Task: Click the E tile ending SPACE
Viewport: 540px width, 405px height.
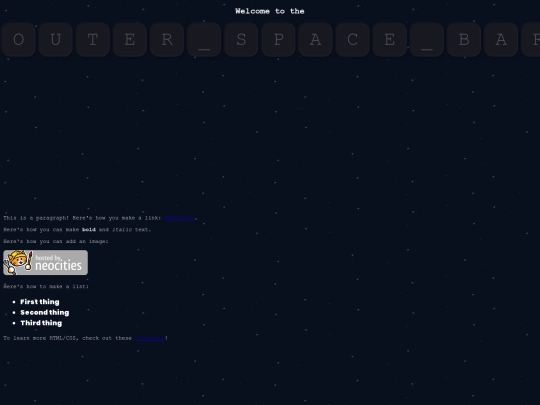Action: point(390,40)
